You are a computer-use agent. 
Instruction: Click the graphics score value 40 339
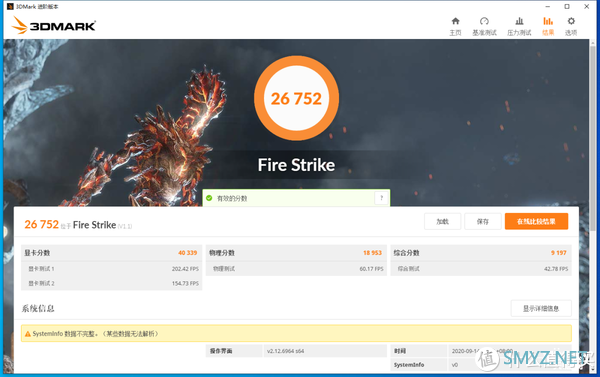pos(188,253)
